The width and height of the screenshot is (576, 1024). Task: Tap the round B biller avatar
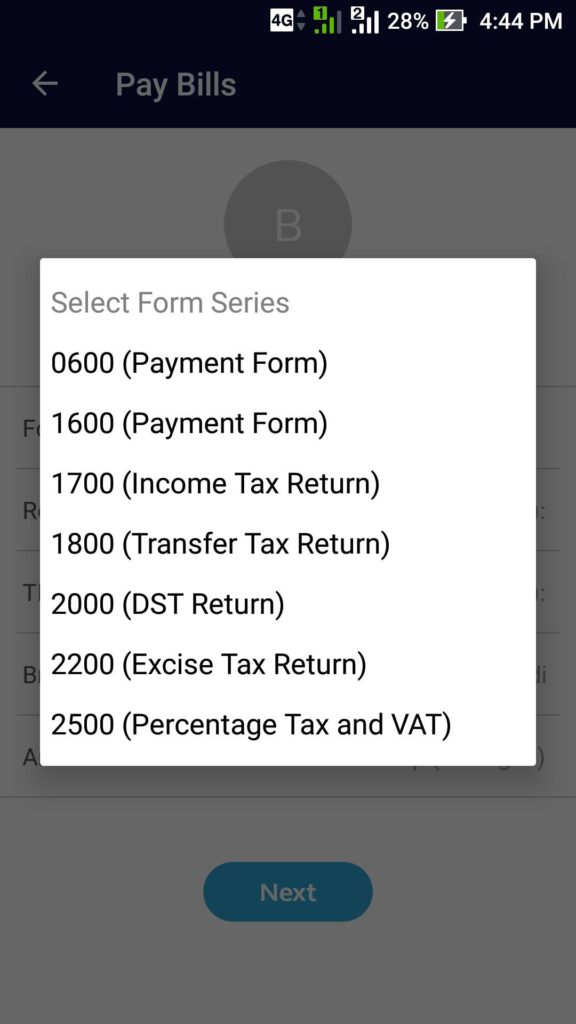(288, 224)
